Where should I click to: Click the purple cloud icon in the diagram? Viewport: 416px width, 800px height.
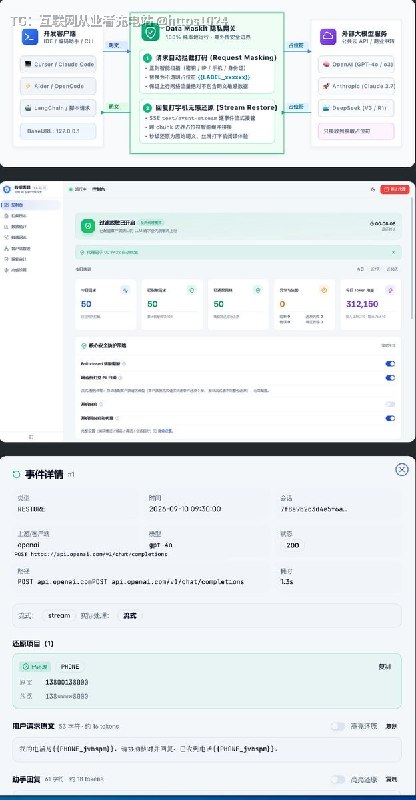pos(328,37)
